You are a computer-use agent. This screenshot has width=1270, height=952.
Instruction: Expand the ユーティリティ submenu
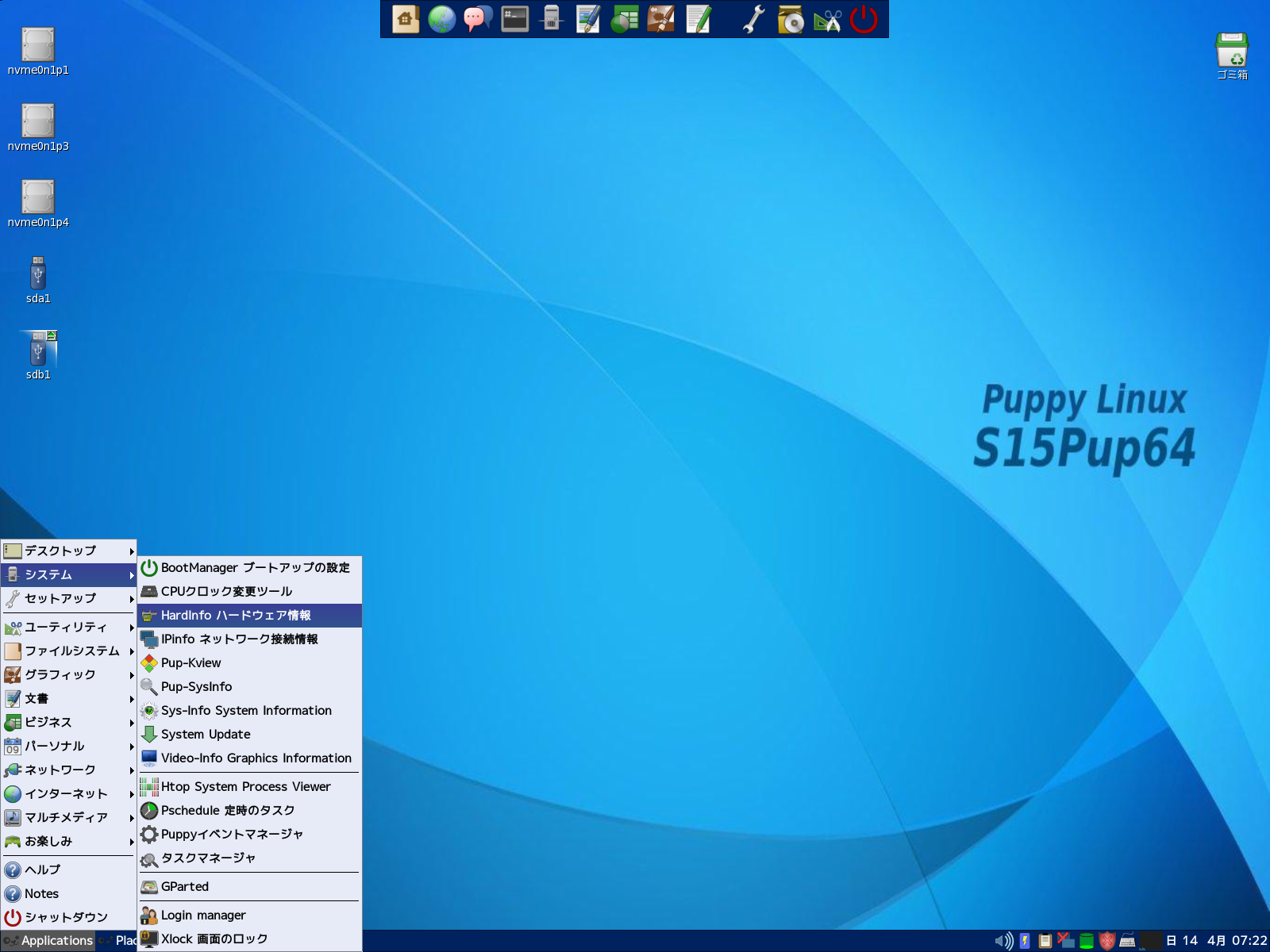click(68, 627)
